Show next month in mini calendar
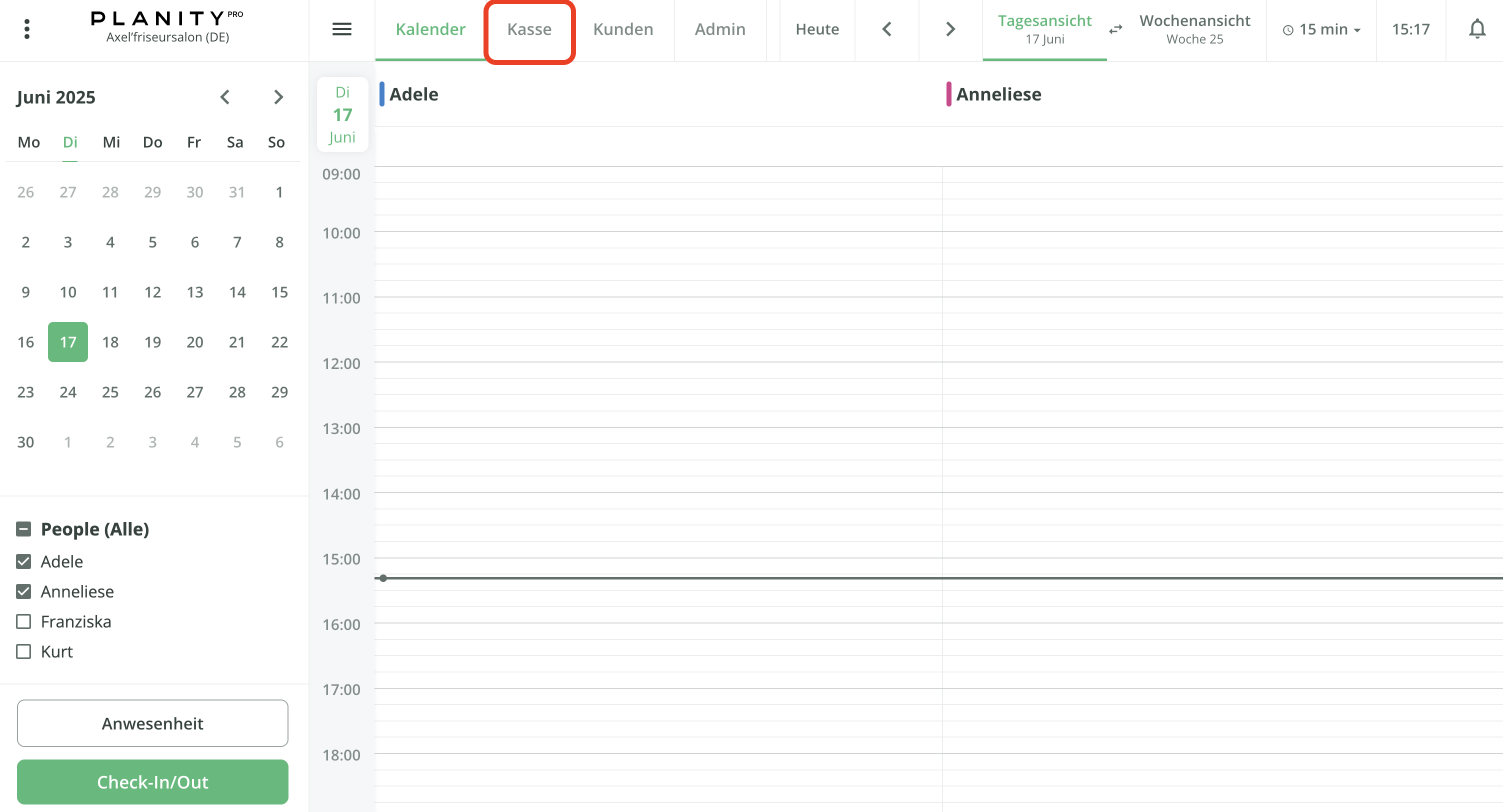This screenshot has height=812, width=1503. (x=278, y=97)
